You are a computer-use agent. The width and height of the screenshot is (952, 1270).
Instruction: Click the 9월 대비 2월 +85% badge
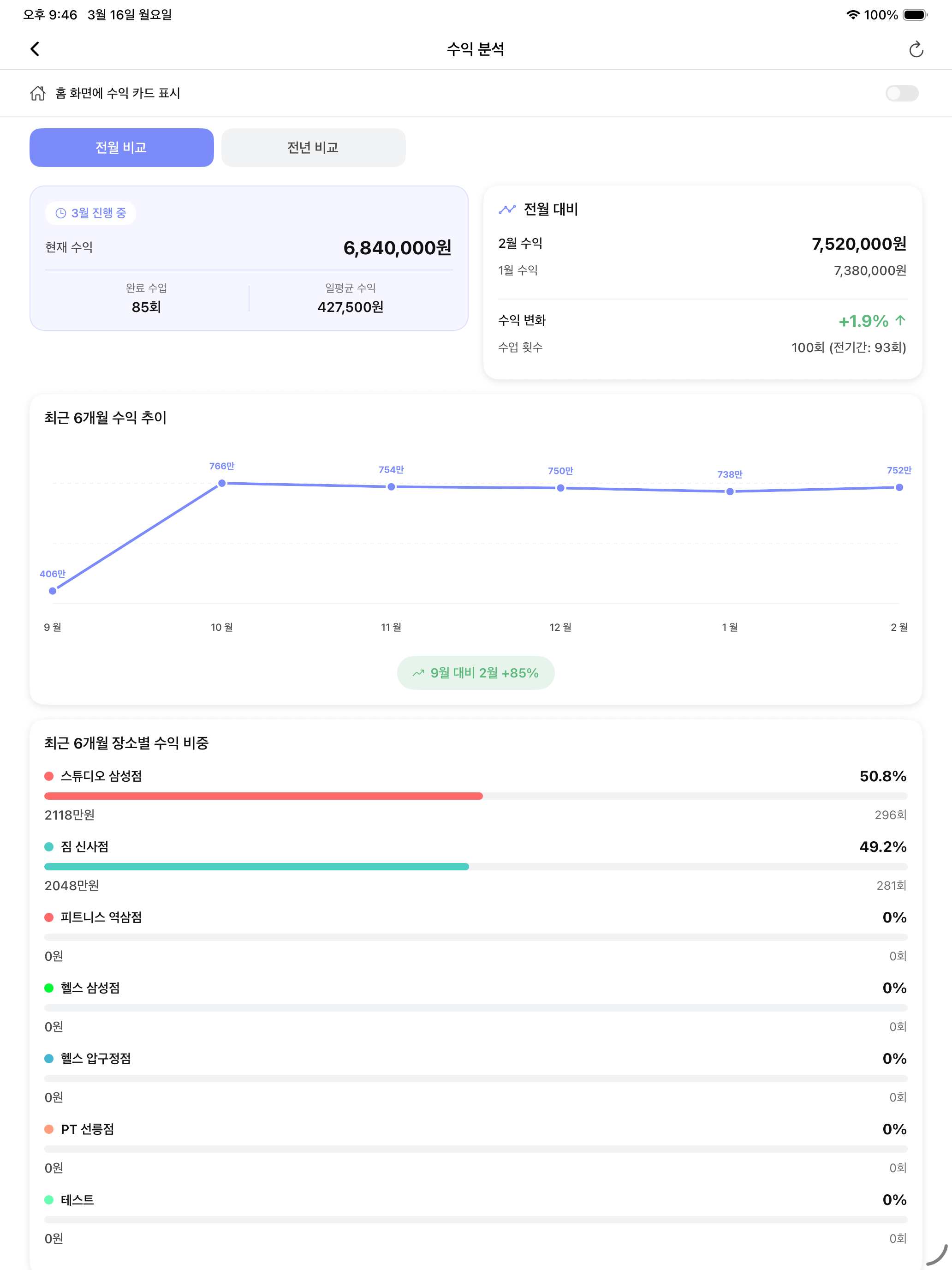476,672
